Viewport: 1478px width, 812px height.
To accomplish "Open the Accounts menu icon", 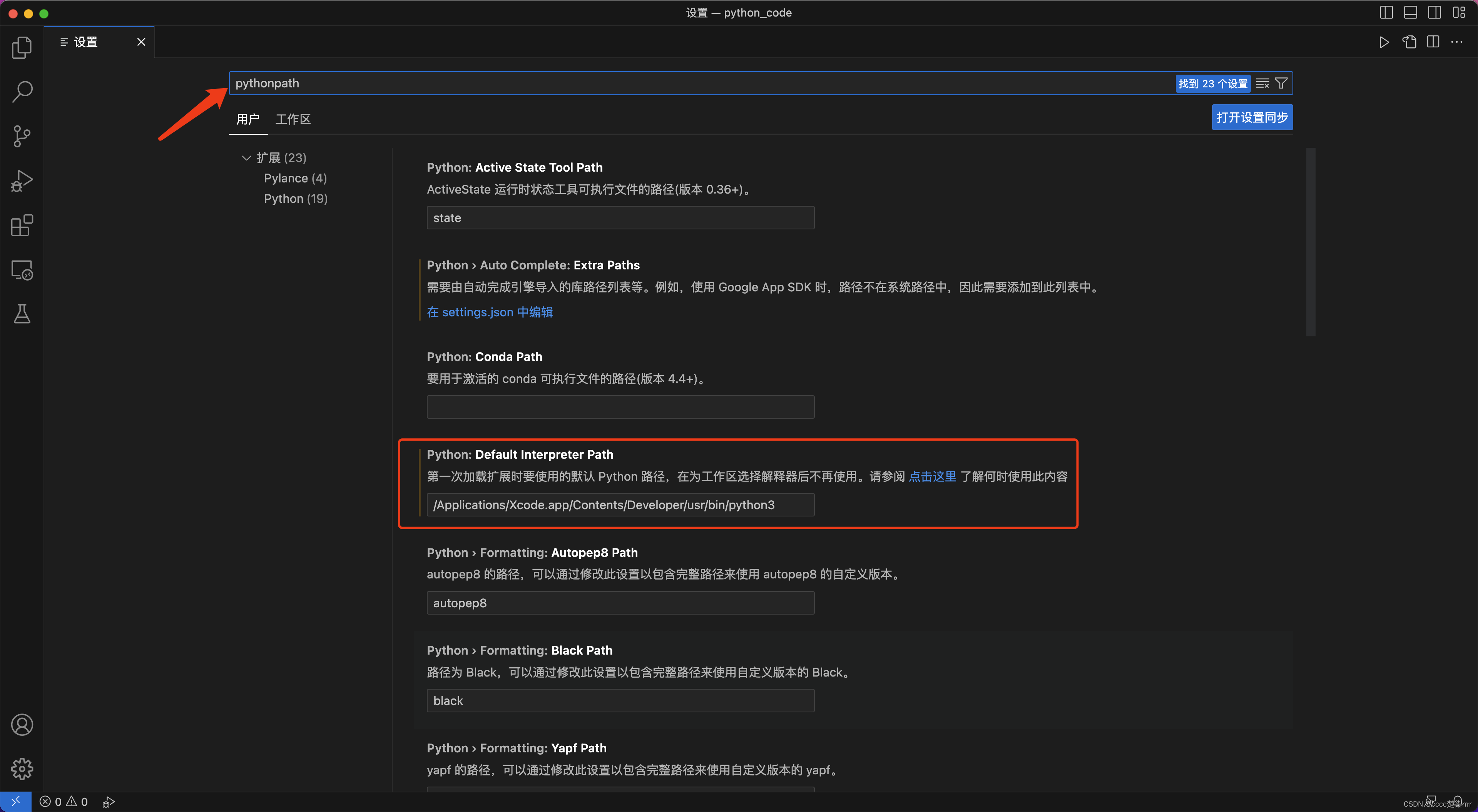I will [x=22, y=725].
